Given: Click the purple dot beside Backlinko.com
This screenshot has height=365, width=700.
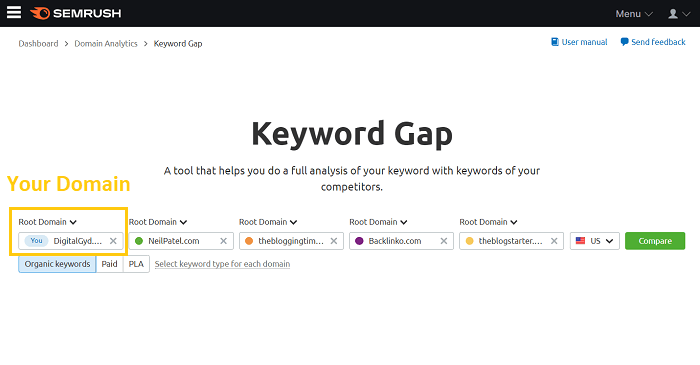Looking at the screenshot, I should pos(359,241).
